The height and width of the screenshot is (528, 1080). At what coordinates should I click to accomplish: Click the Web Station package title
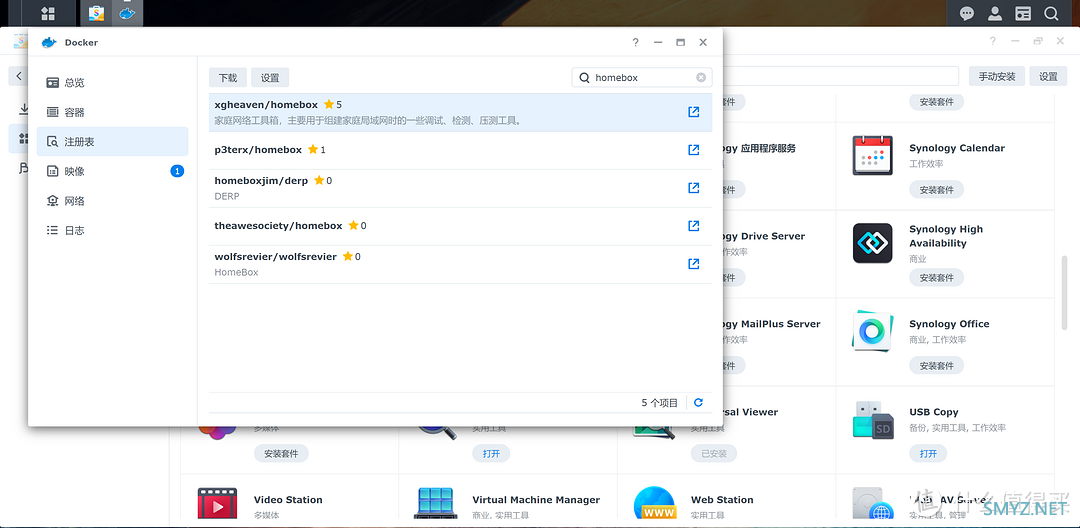[x=722, y=500]
